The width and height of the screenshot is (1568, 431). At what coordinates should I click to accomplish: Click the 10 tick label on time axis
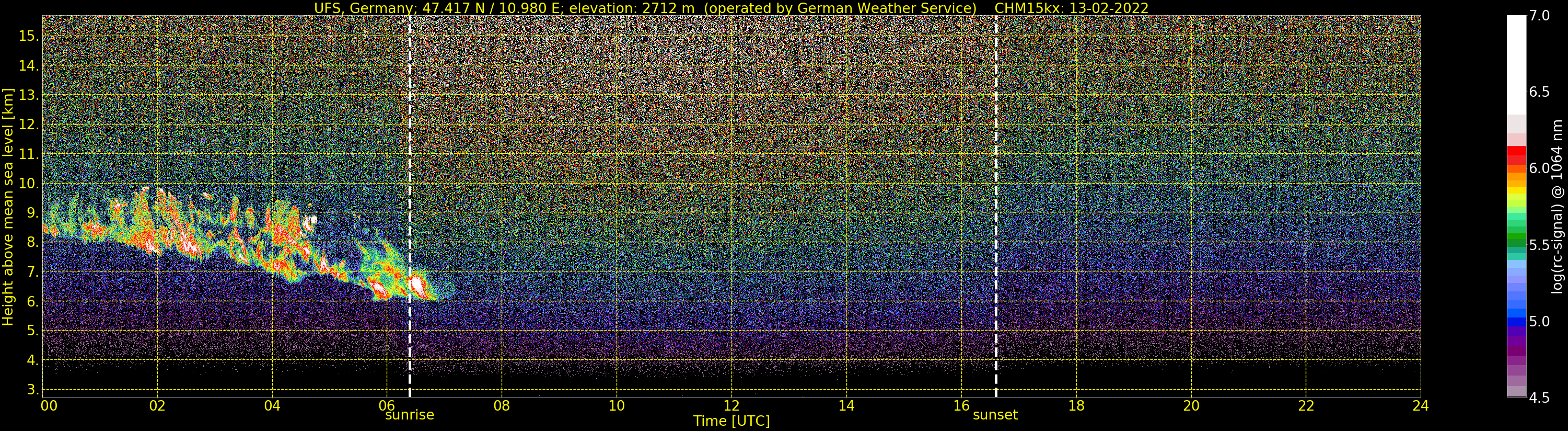point(617,406)
